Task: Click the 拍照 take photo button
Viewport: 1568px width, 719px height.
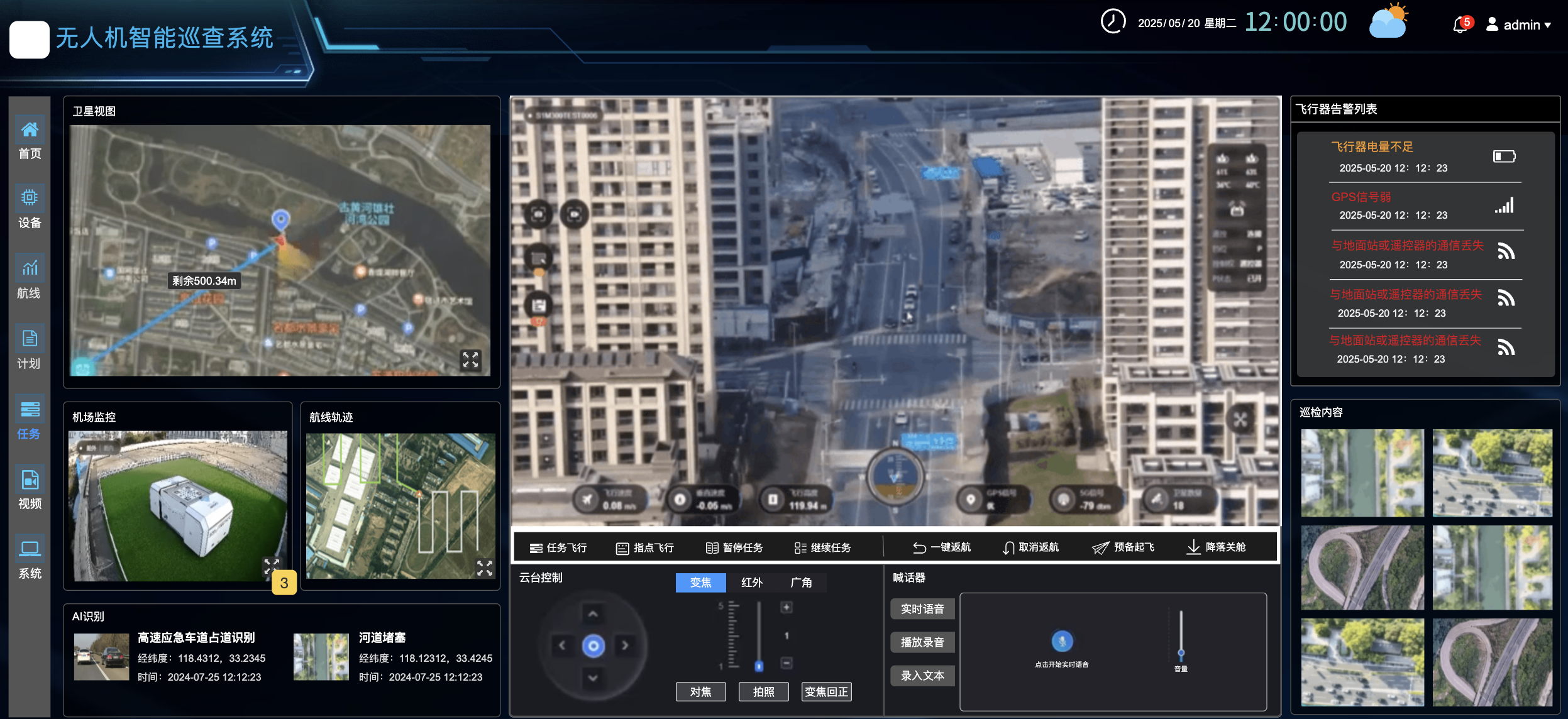Action: tap(763, 692)
